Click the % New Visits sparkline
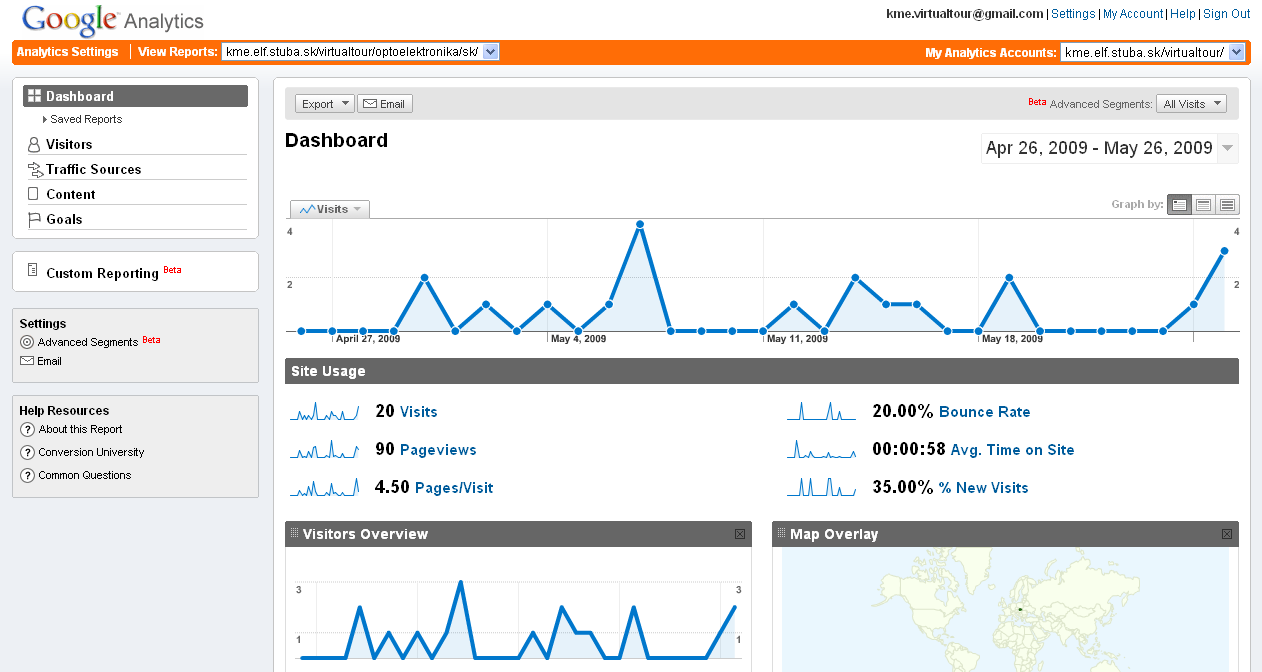The image size is (1262, 672). click(822, 487)
